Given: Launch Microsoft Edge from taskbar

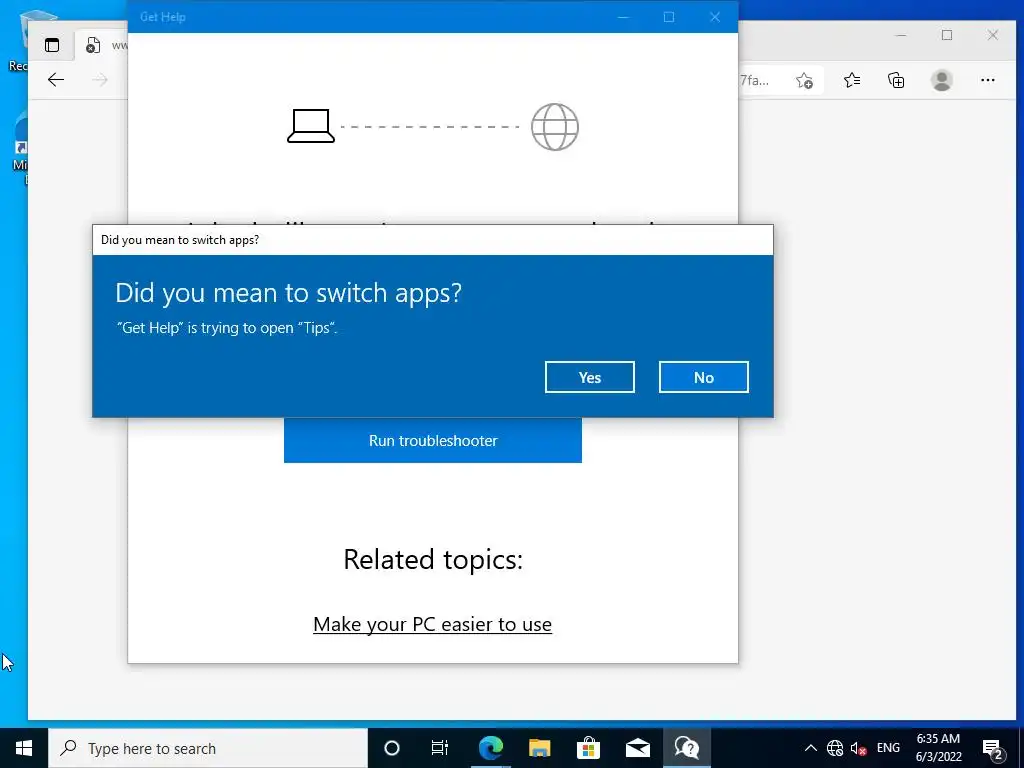Looking at the screenshot, I should [490, 748].
